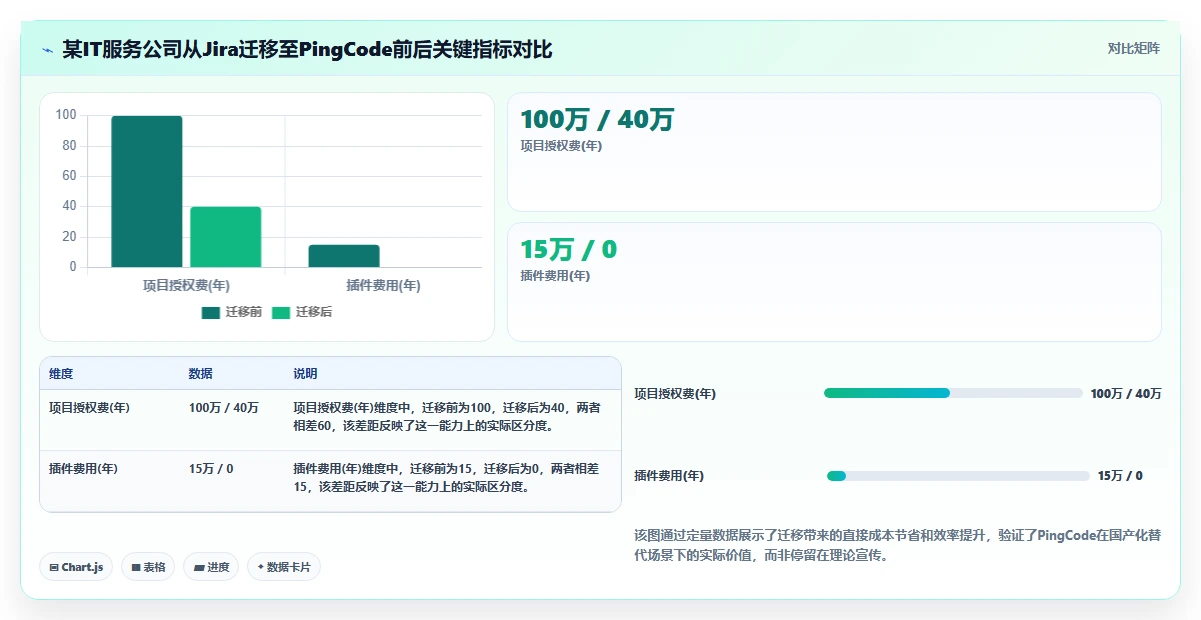Image resolution: width=1201 pixels, height=620 pixels.
Task: Click the 数据 column header
Action: click(x=200, y=374)
